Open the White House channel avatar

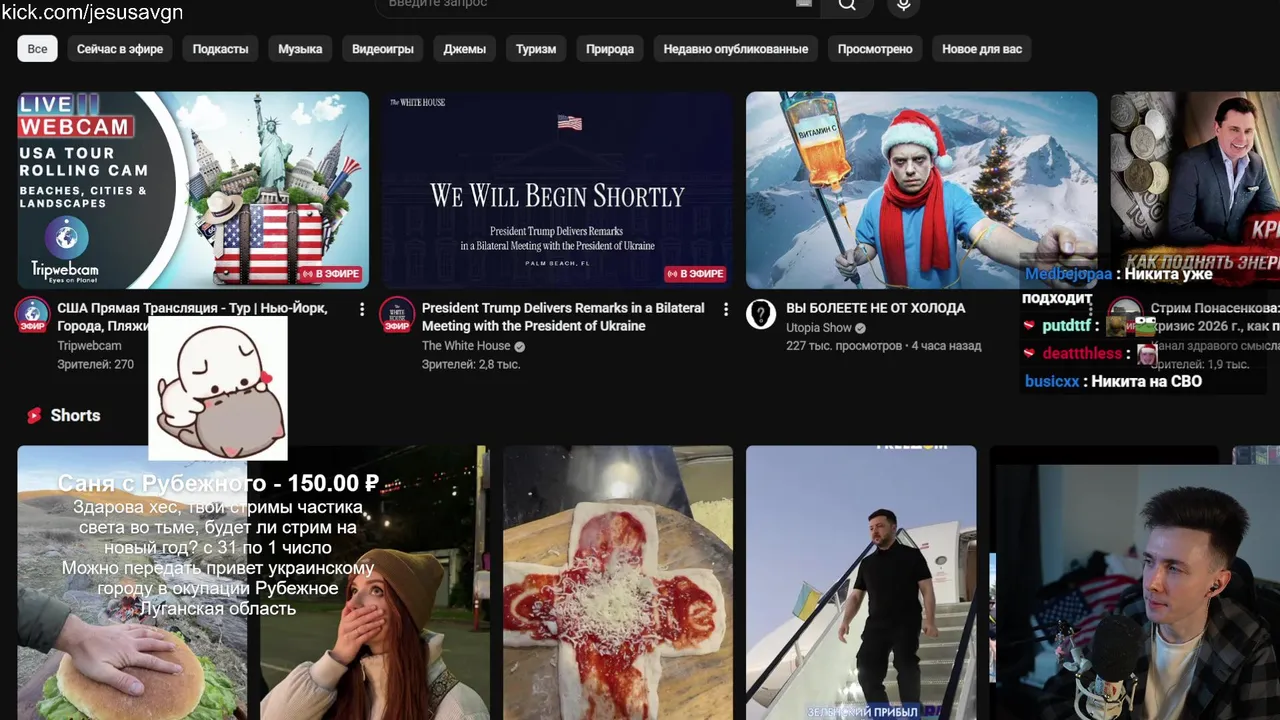click(397, 315)
